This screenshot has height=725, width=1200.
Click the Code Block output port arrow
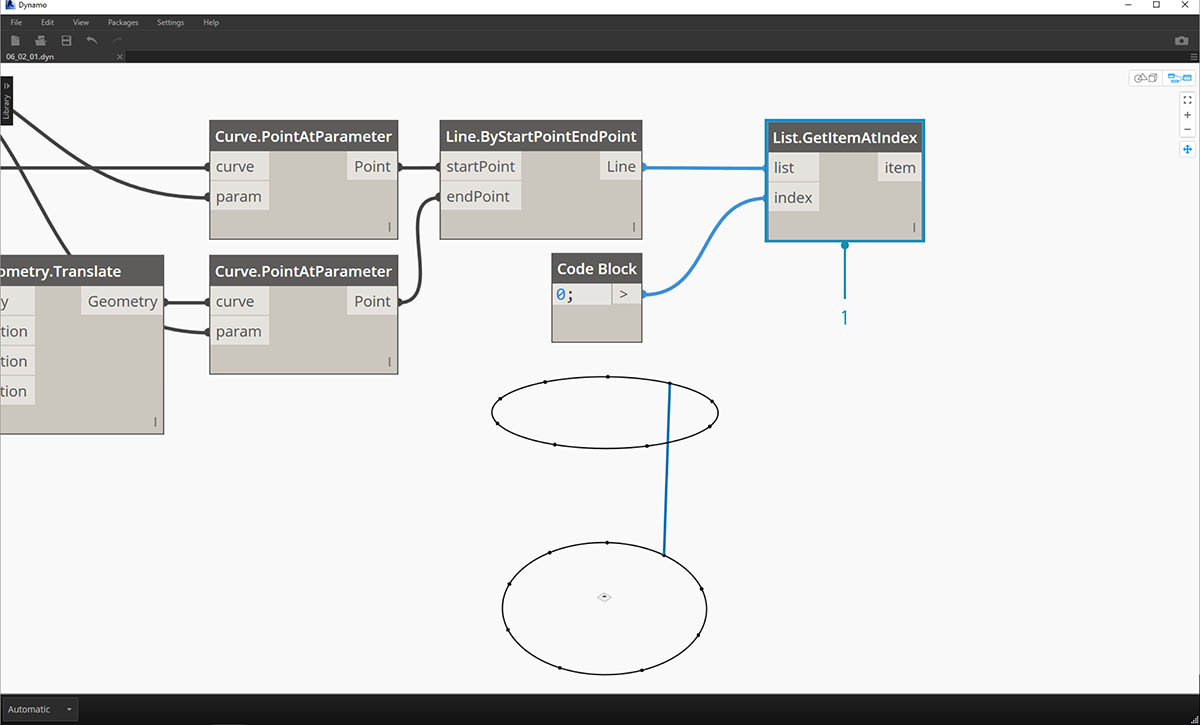pyautogui.click(x=626, y=295)
